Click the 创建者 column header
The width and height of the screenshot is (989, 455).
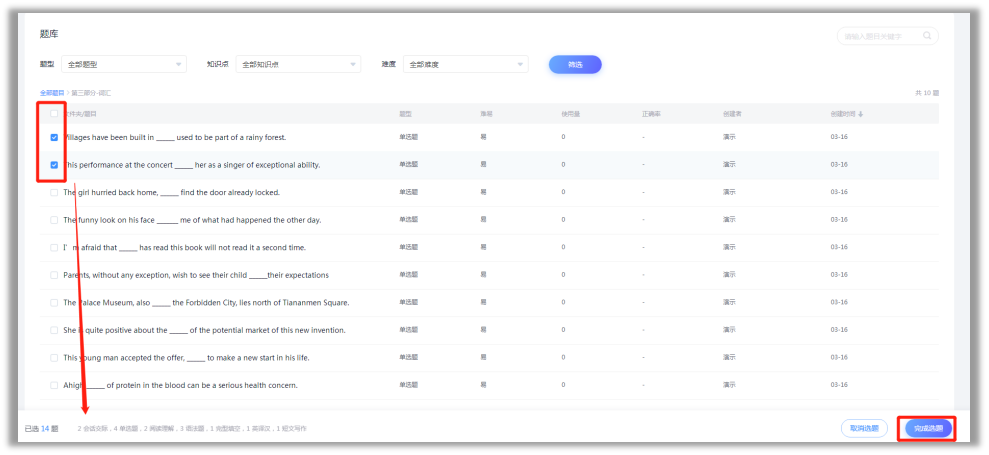point(732,114)
